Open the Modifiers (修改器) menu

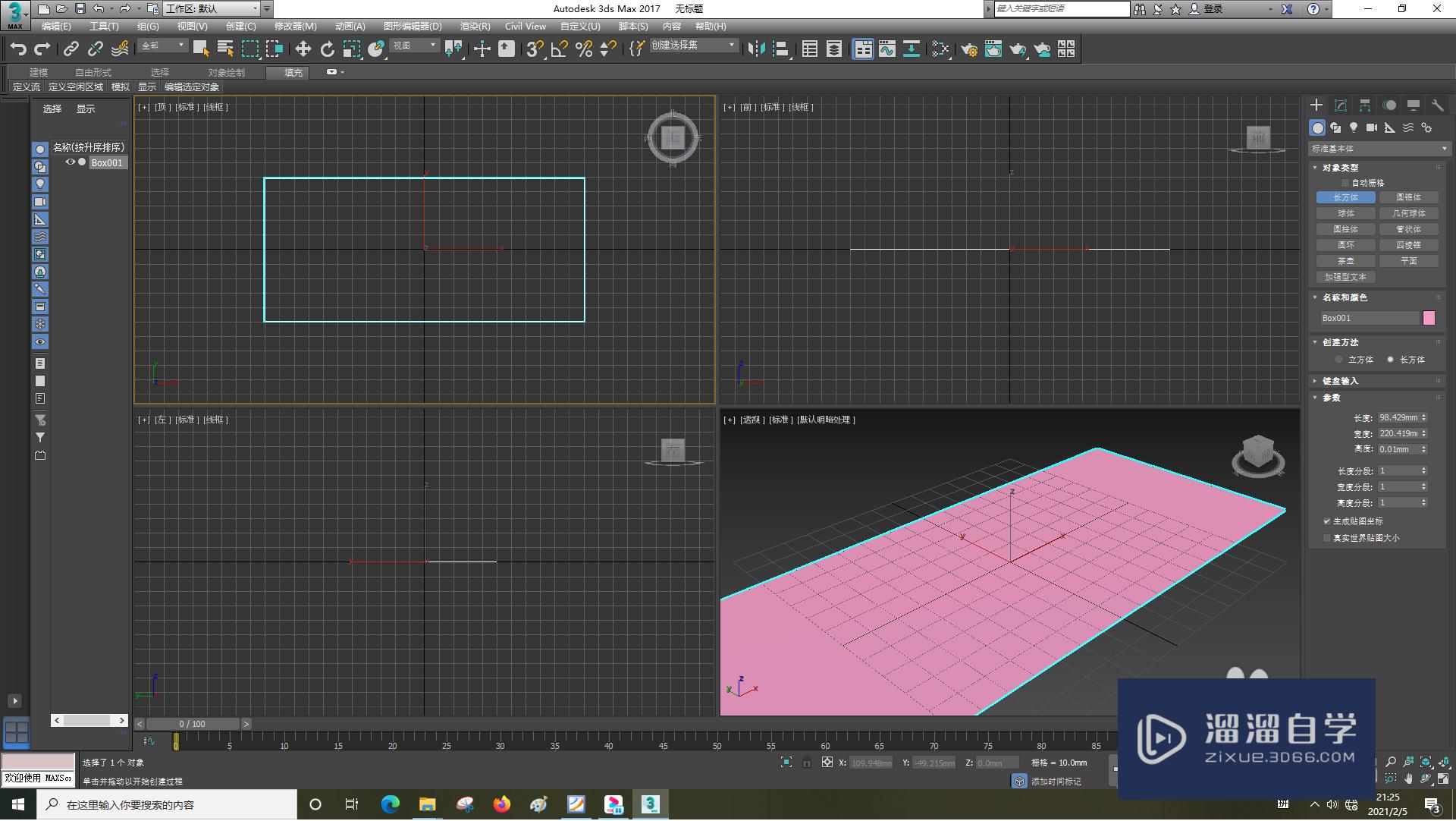pos(296,27)
